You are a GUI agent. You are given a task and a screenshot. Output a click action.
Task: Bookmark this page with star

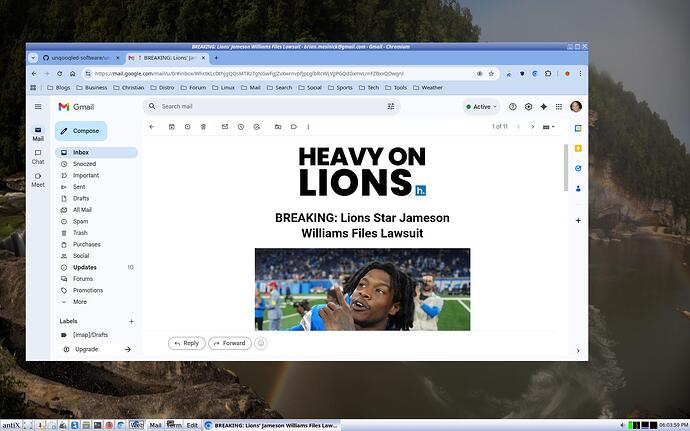[x=491, y=74]
